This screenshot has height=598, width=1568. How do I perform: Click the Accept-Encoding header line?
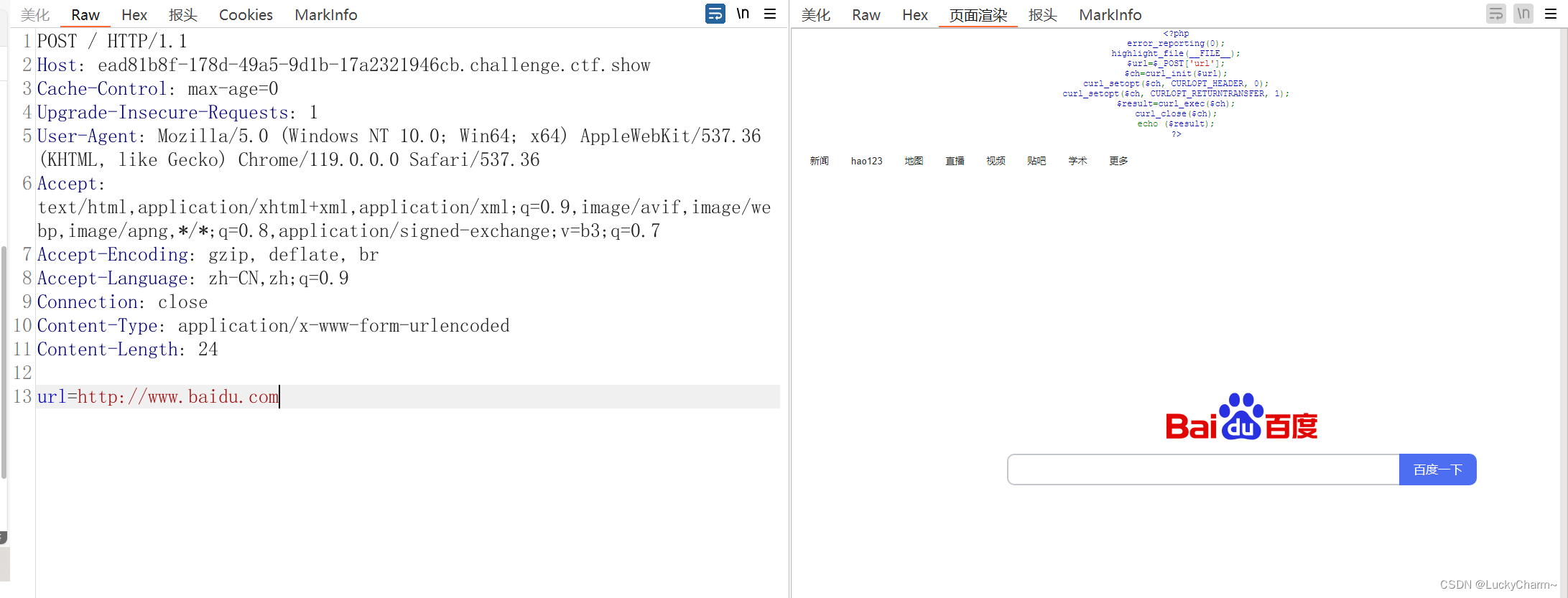[208, 255]
